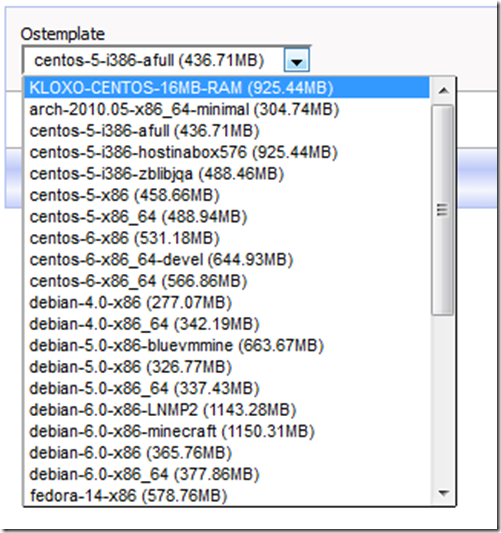This screenshot has height=533, width=501.
Task: Click the list scrollbar up arrow
Action: 443,90
